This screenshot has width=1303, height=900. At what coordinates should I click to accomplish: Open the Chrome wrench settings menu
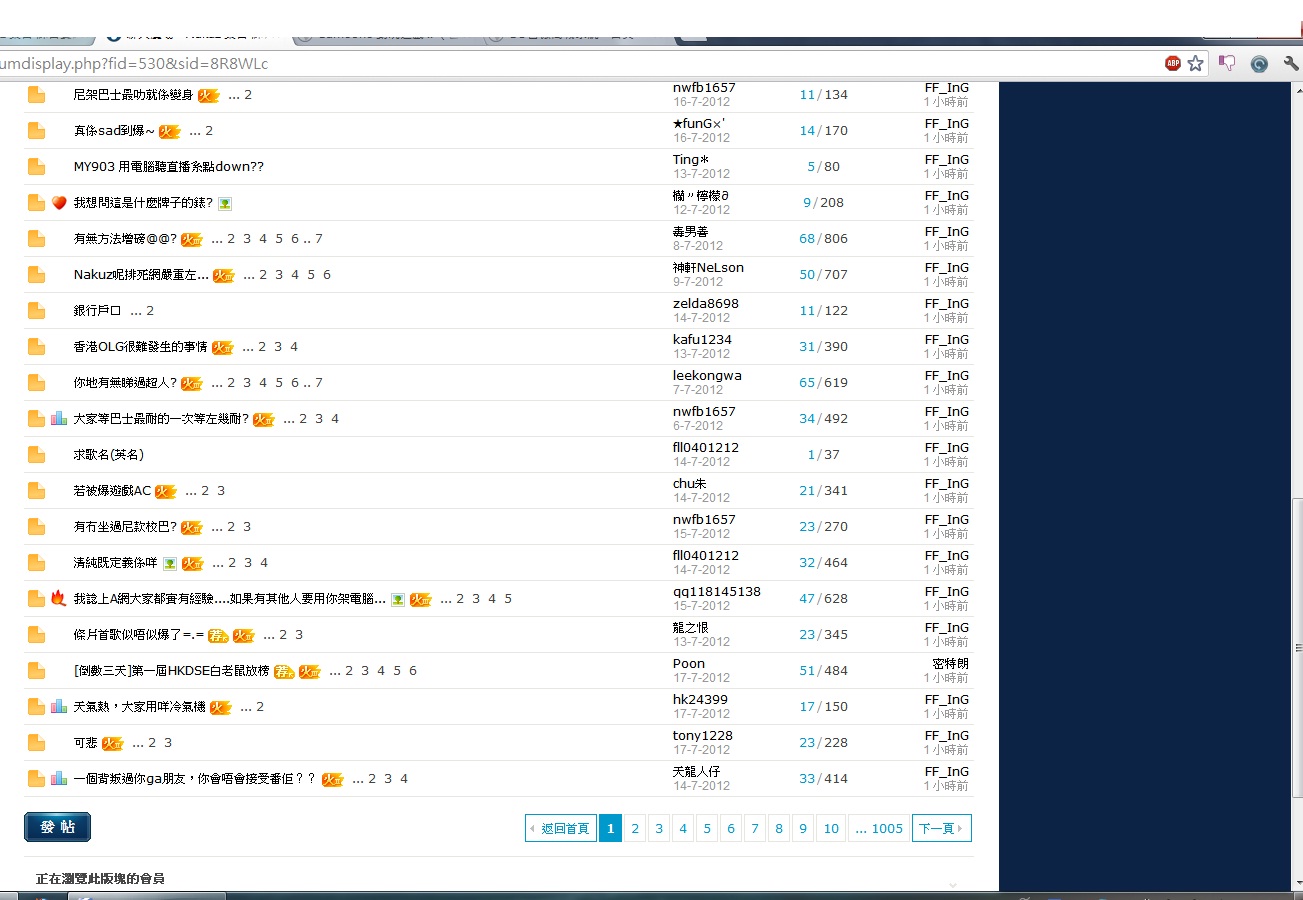[x=1291, y=63]
